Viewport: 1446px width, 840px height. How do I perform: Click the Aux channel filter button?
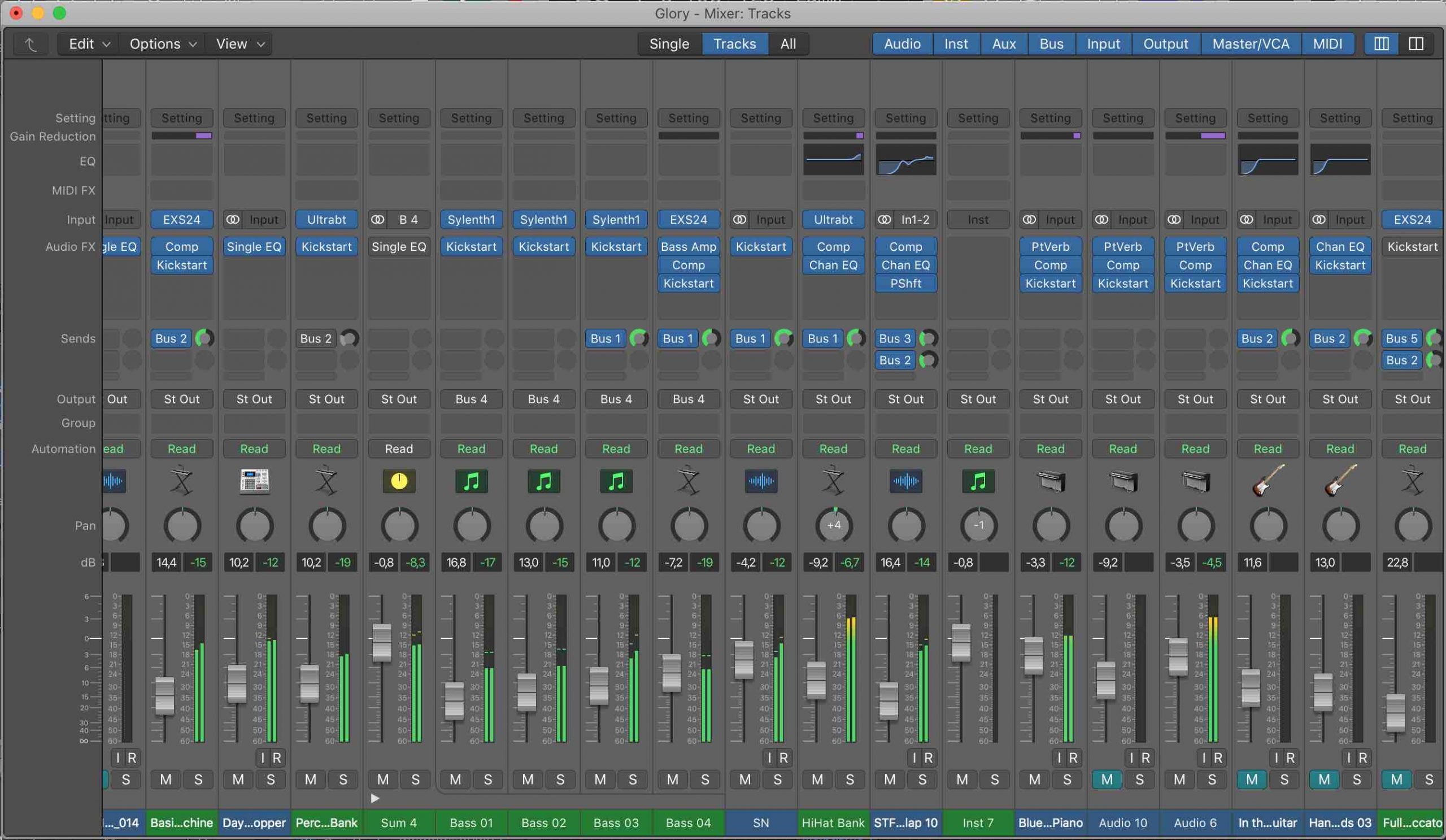[1004, 44]
